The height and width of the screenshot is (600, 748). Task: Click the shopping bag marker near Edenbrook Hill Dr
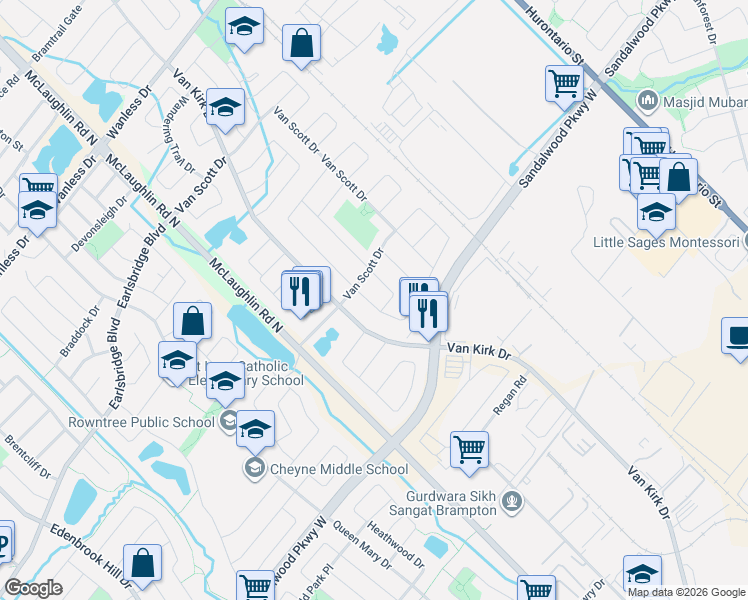[x=142, y=564]
